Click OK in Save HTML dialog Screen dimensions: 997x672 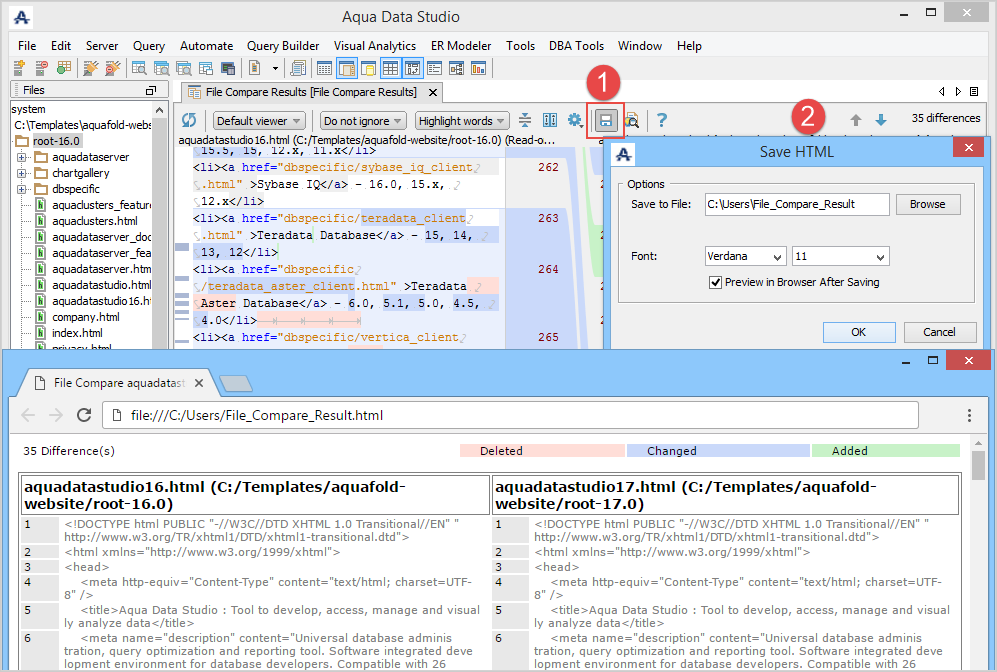tap(858, 332)
